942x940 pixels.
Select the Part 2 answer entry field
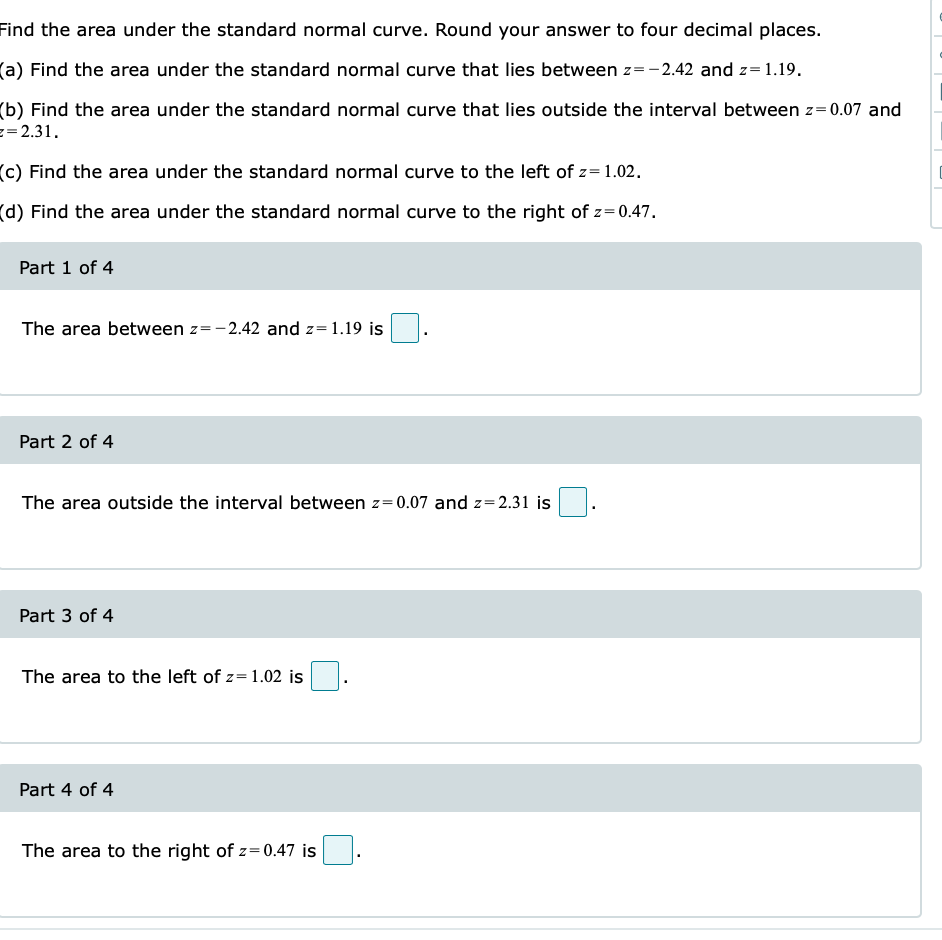pos(572,502)
